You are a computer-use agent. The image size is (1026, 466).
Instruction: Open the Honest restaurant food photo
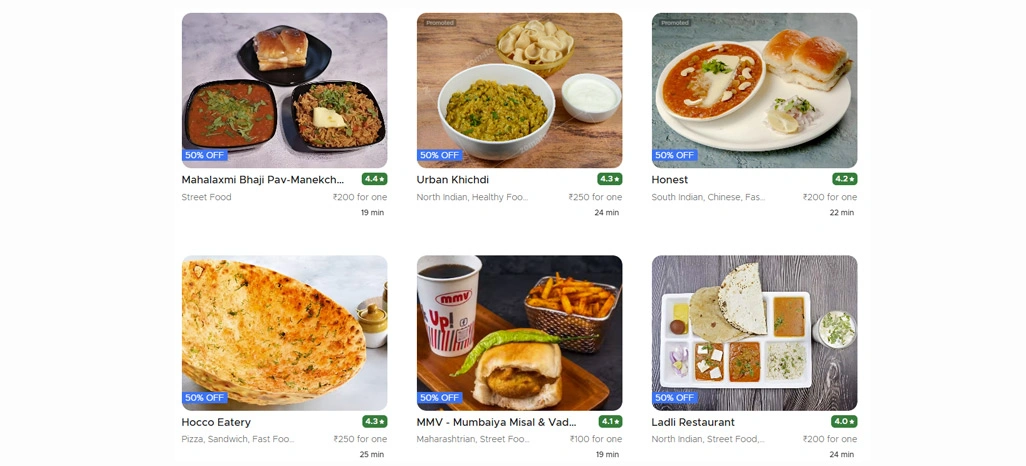coord(754,90)
